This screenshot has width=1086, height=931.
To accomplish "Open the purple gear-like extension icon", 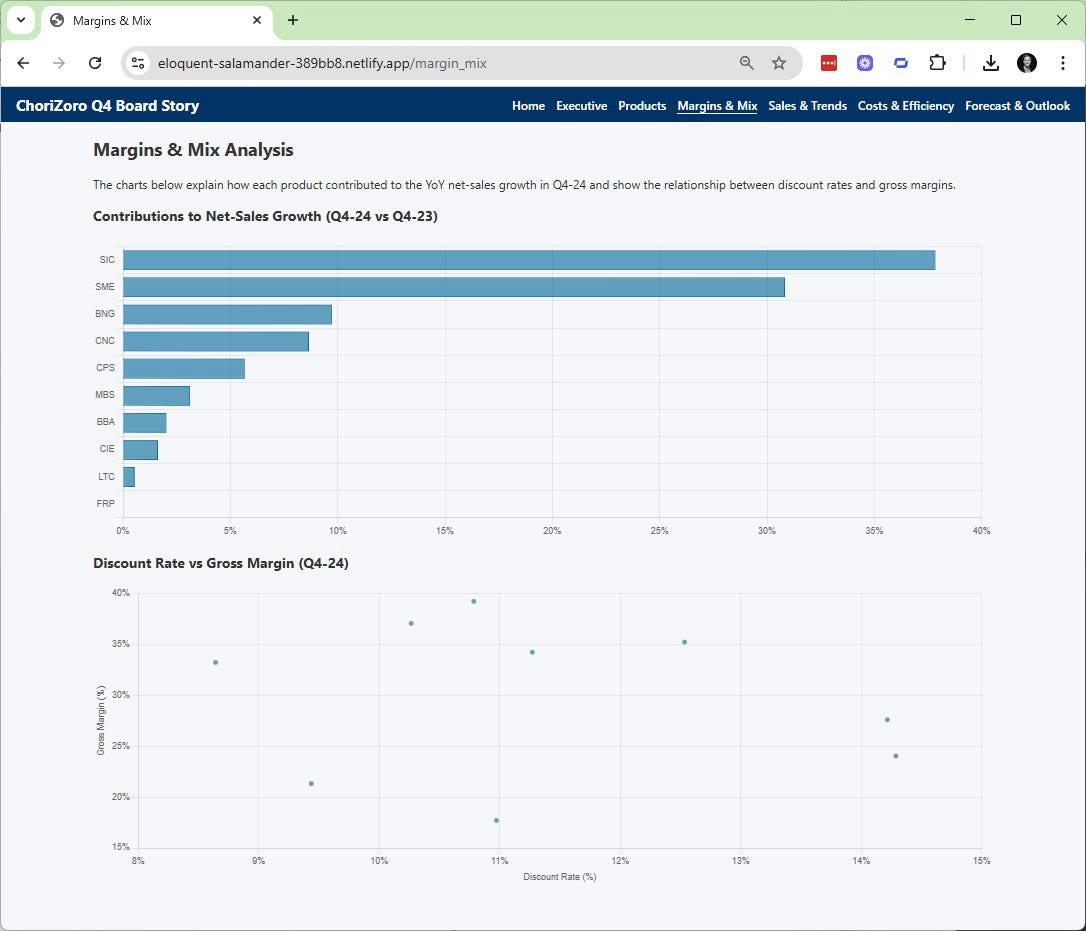I will 864,63.
